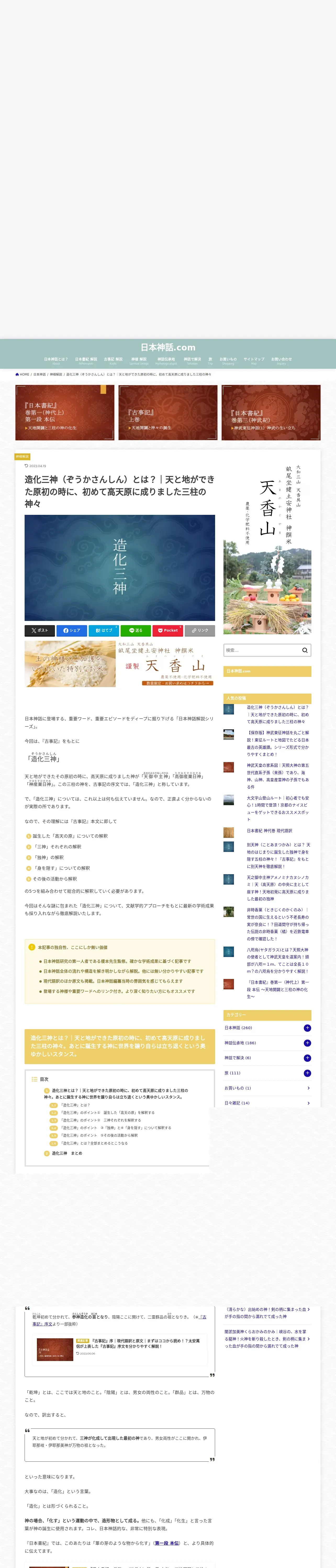This screenshot has width=336, height=1568.
Task: Expand the 神話で解決 (6) category
Action: click(307, 1058)
